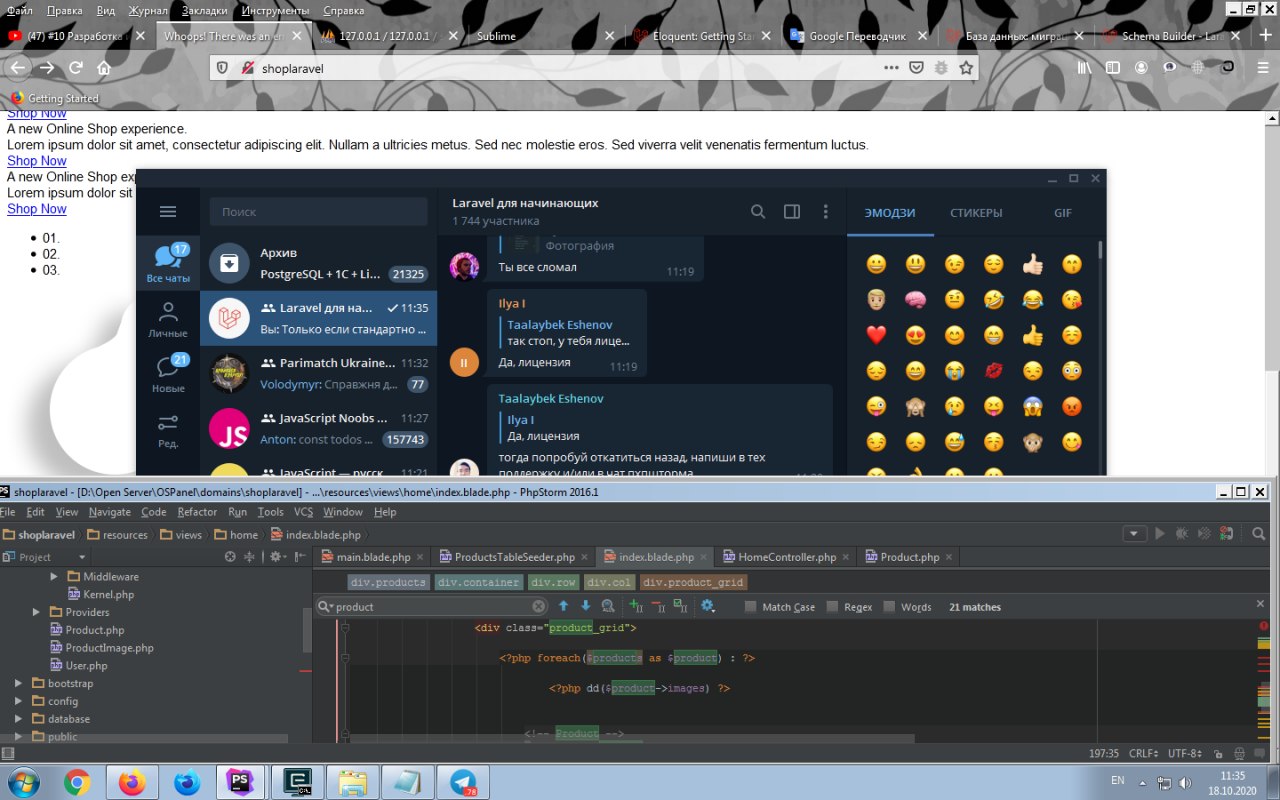Open Firefox library icon
Viewport: 1280px width, 800px height.
coord(1084,68)
